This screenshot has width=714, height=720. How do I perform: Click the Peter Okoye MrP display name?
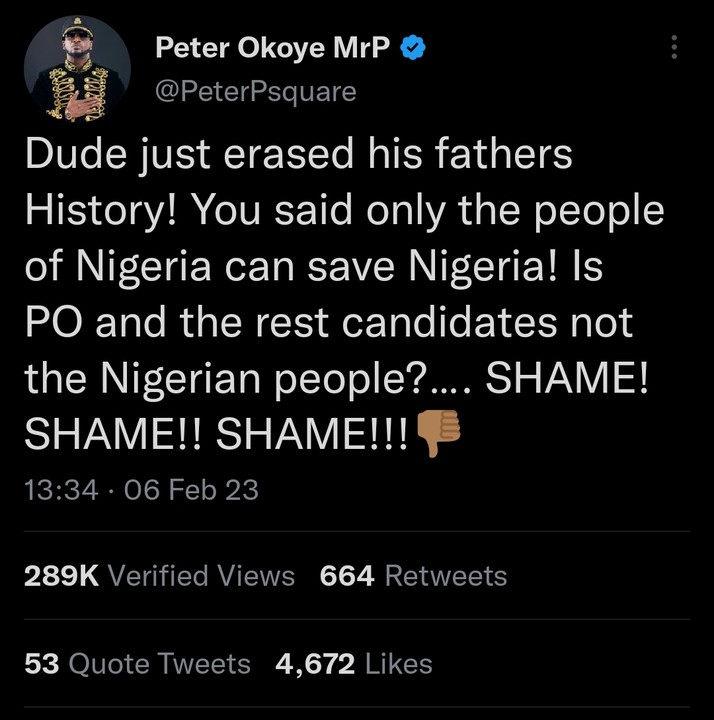pyautogui.click(x=271, y=48)
